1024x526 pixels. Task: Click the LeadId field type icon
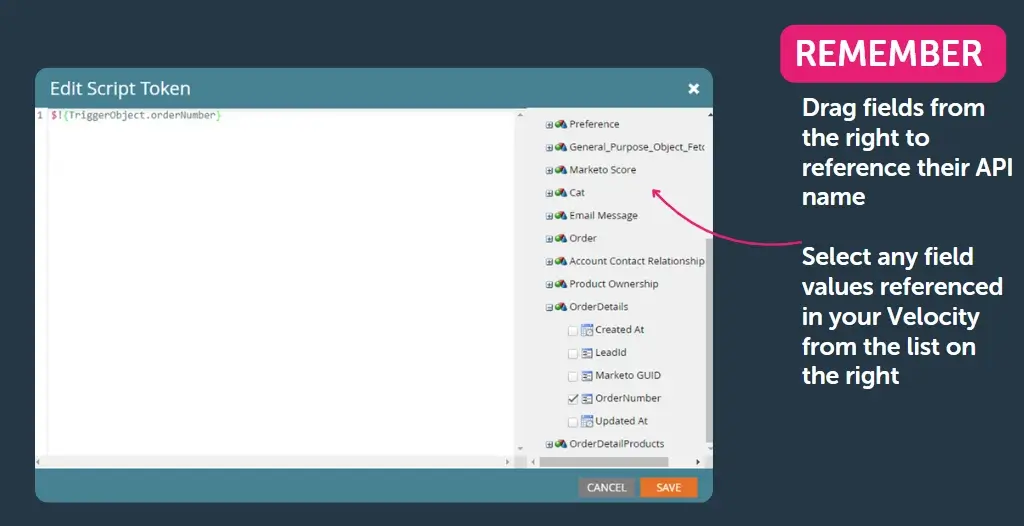[586, 353]
